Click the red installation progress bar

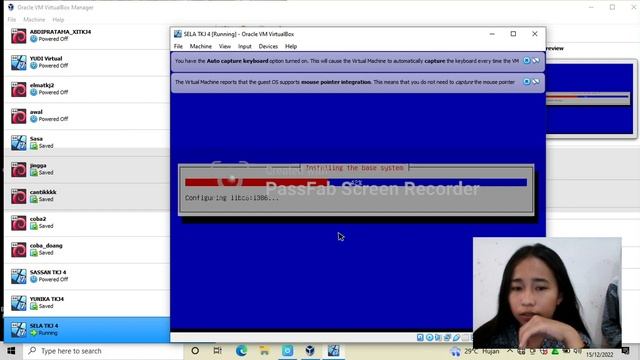256,182
